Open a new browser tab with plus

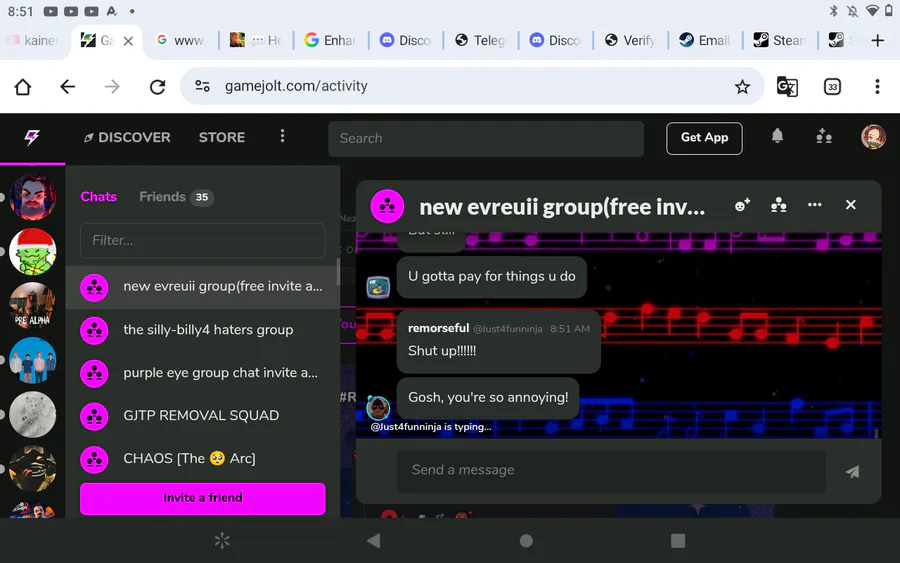pos(877,40)
